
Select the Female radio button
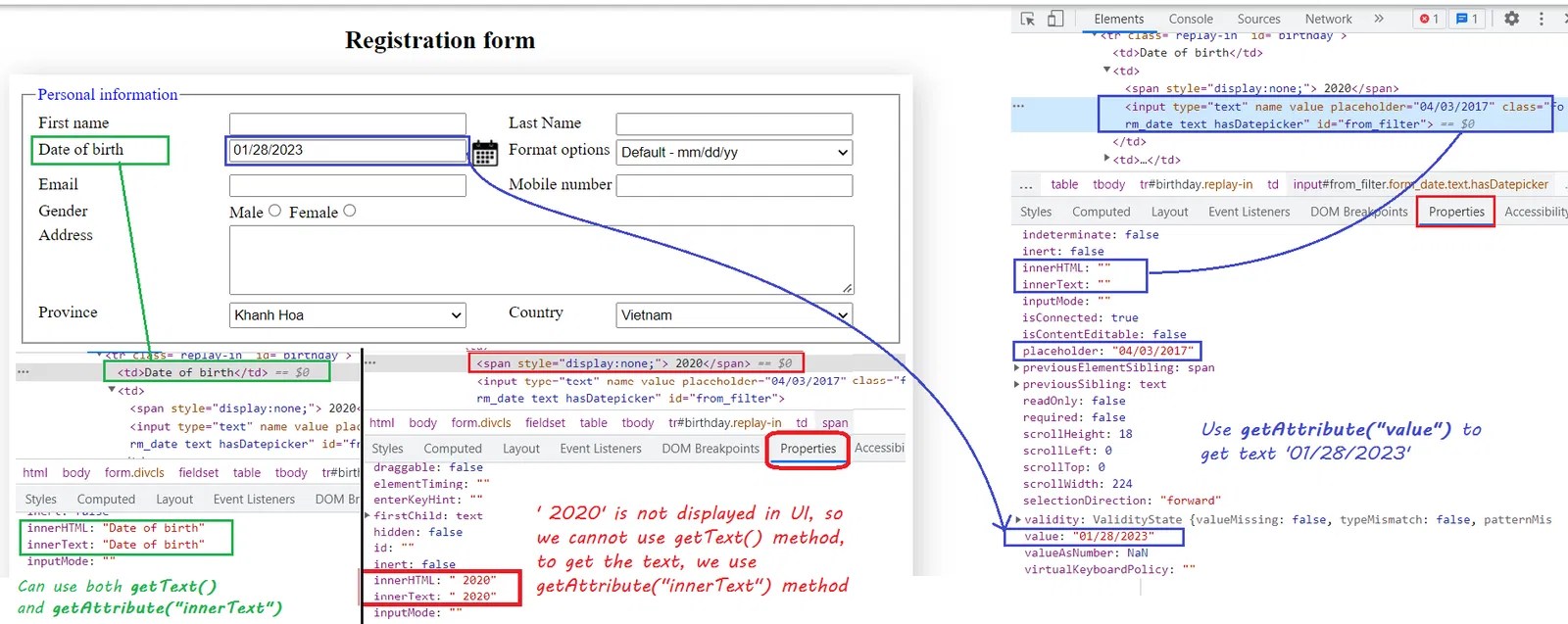[350, 211]
